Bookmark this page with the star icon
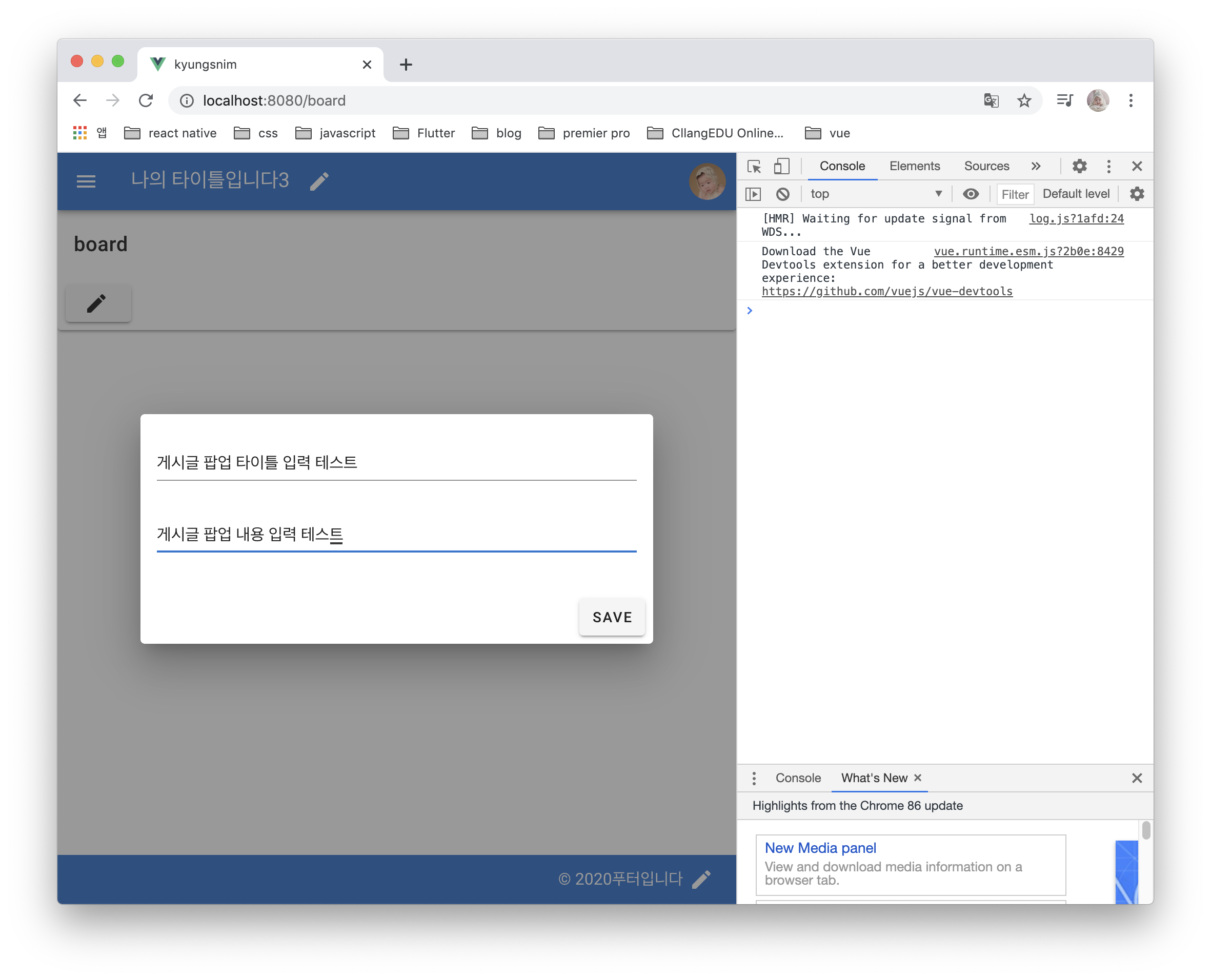 click(x=1024, y=100)
